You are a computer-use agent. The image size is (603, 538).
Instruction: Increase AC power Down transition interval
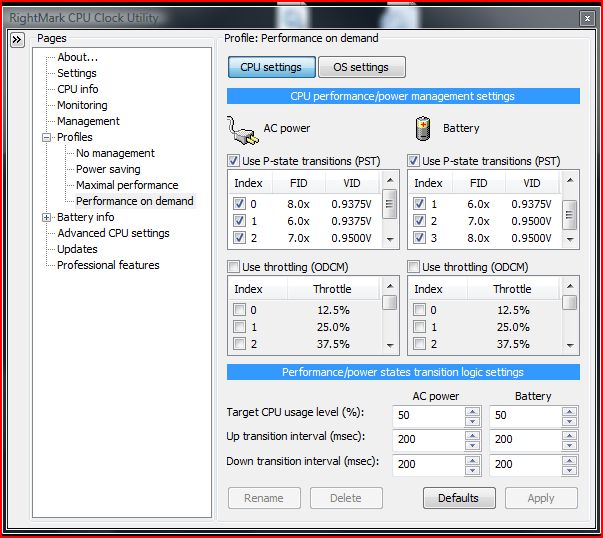pyautogui.click(x=472, y=460)
